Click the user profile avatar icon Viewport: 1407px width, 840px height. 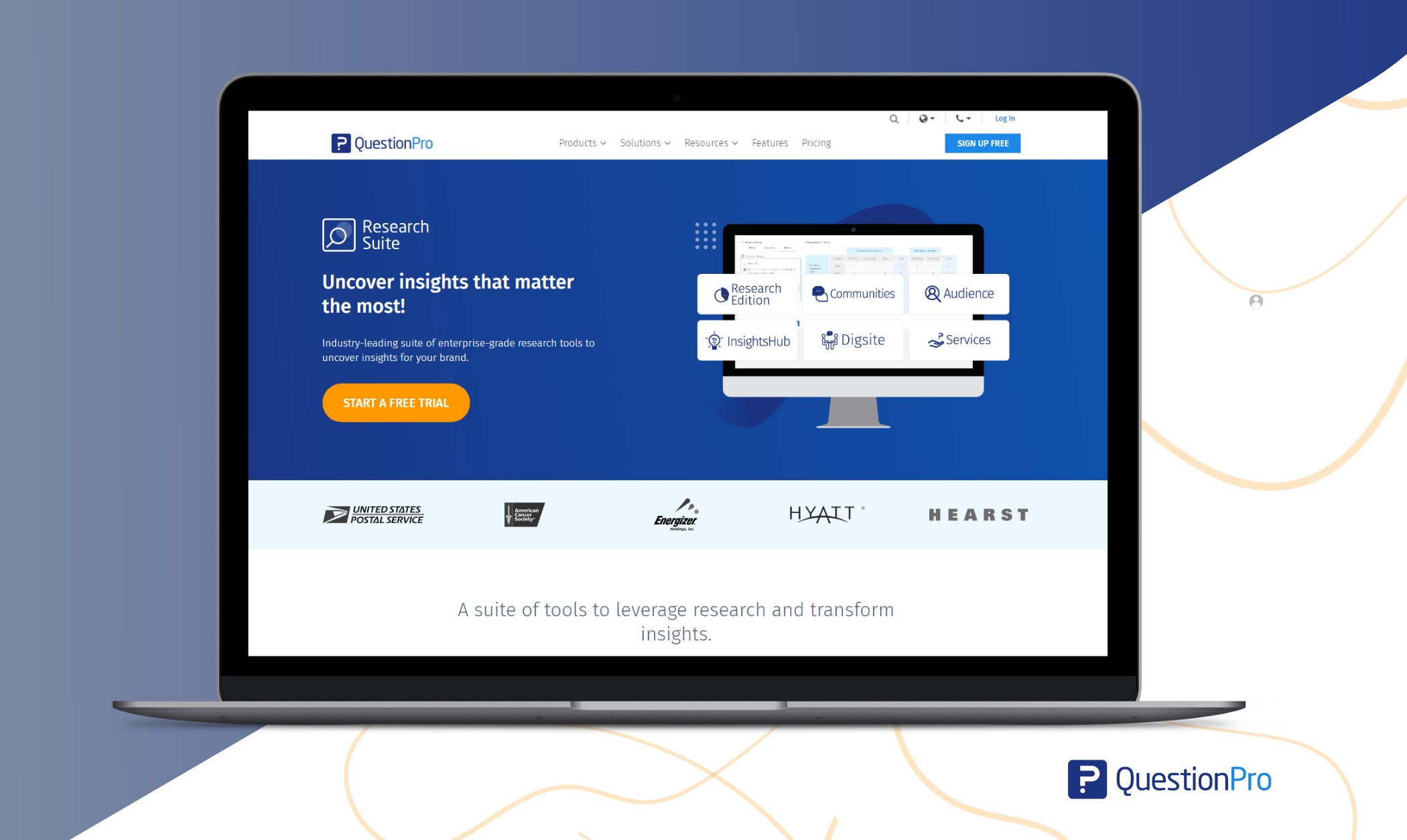pos(1256,301)
